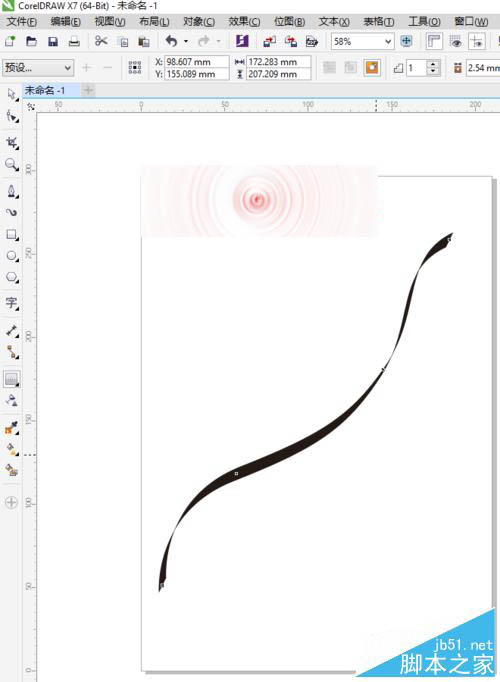The height and width of the screenshot is (682, 500).
Task: Copy the selected object
Action: point(124,42)
